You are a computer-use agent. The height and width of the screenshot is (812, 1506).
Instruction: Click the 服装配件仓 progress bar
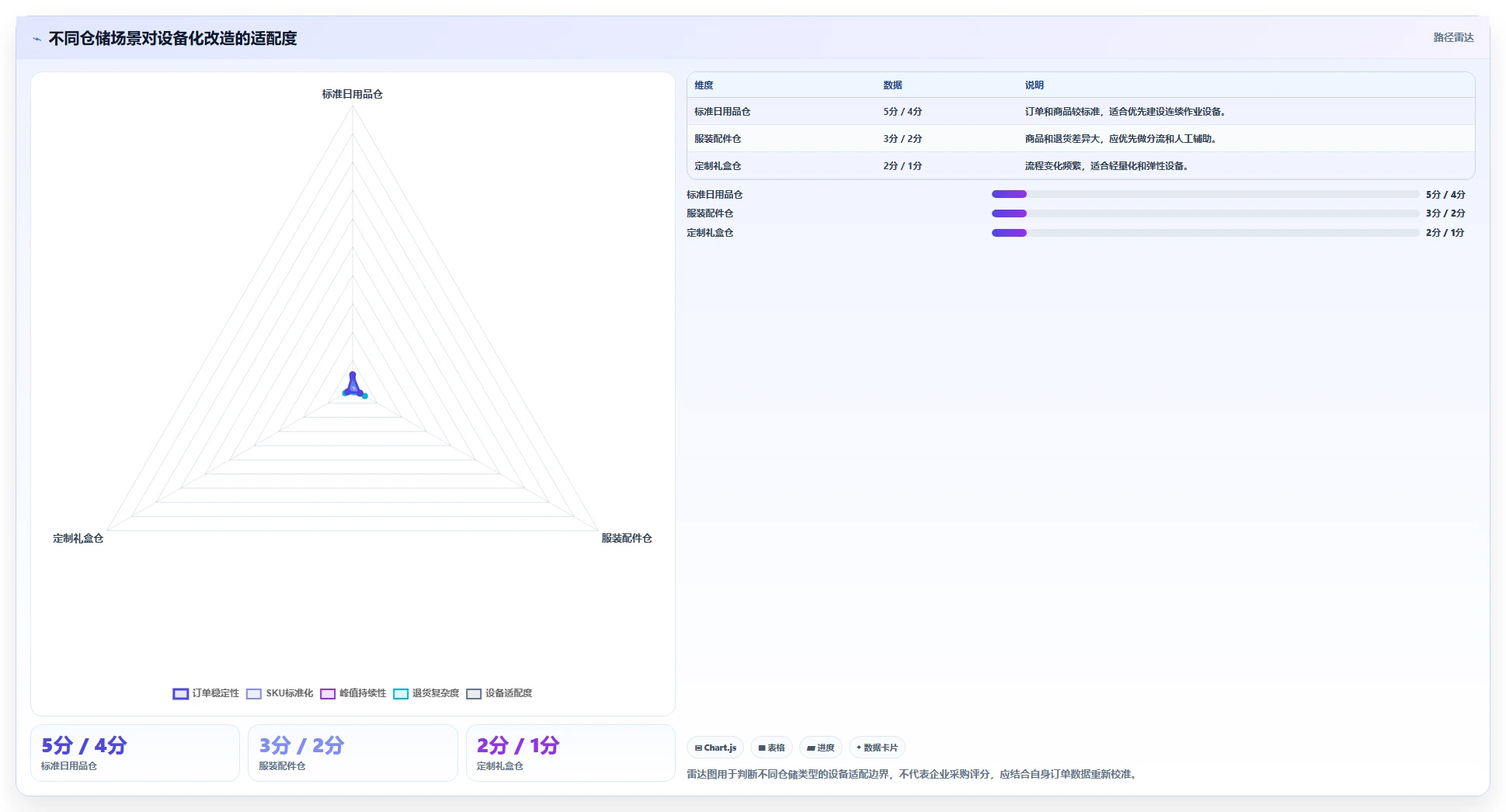pyautogui.click(x=1205, y=213)
